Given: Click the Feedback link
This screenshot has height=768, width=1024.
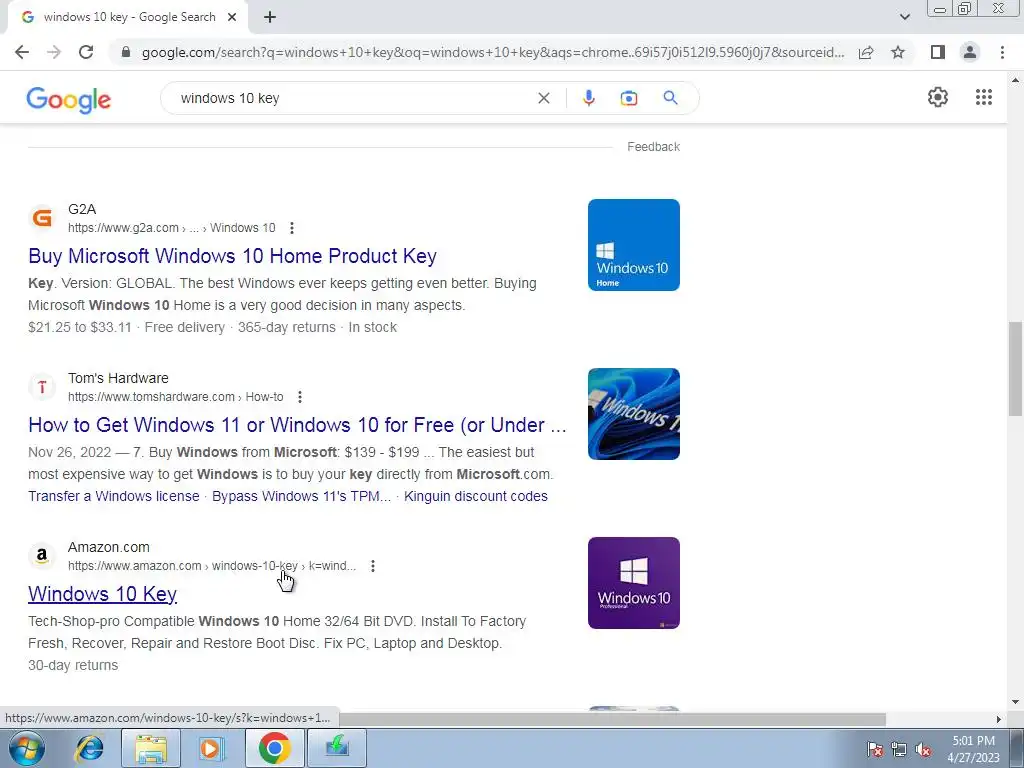Looking at the screenshot, I should click(653, 147).
